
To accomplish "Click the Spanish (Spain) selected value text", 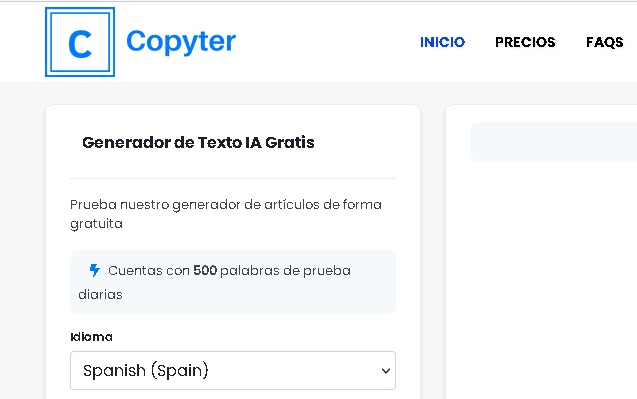I will 145,371.
